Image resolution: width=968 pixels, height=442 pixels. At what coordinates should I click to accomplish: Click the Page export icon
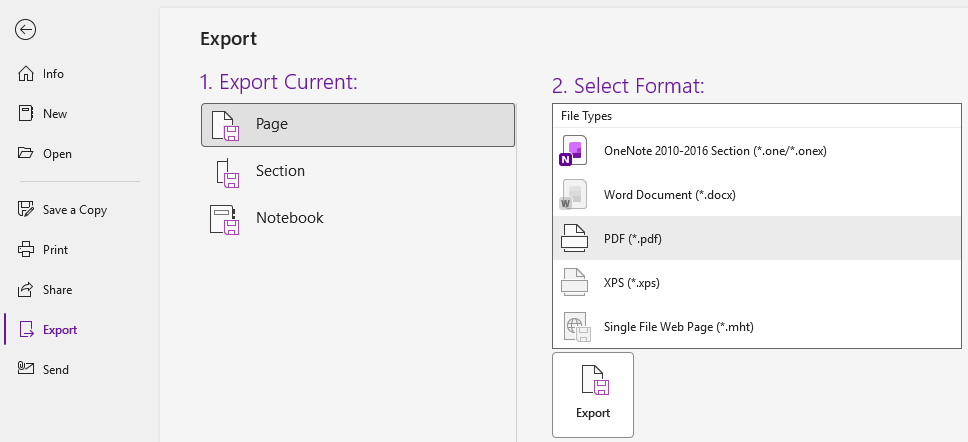(225, 125)
